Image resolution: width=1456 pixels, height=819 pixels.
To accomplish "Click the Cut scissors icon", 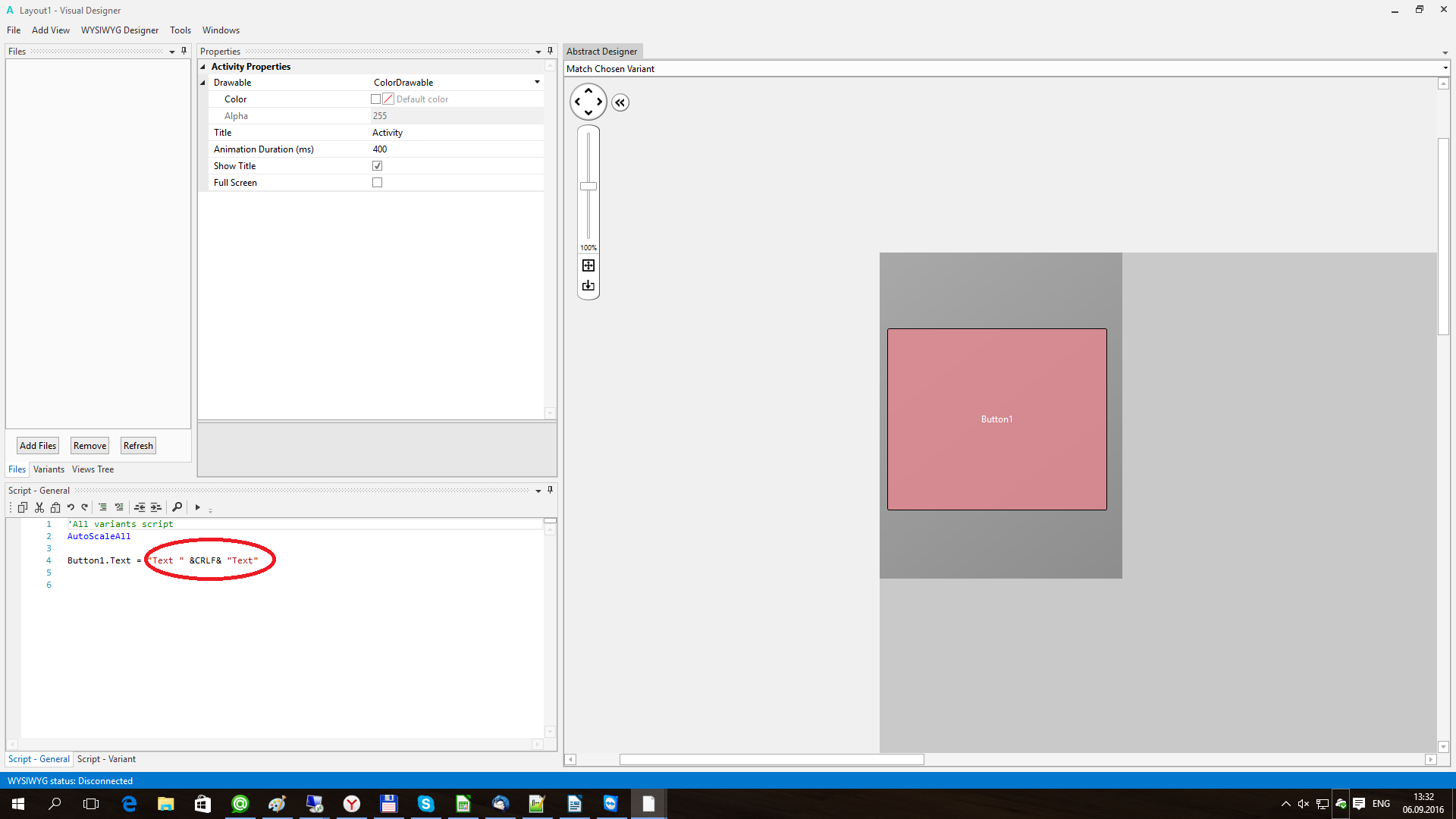I will pyautogui.click(x=39, y=507).
